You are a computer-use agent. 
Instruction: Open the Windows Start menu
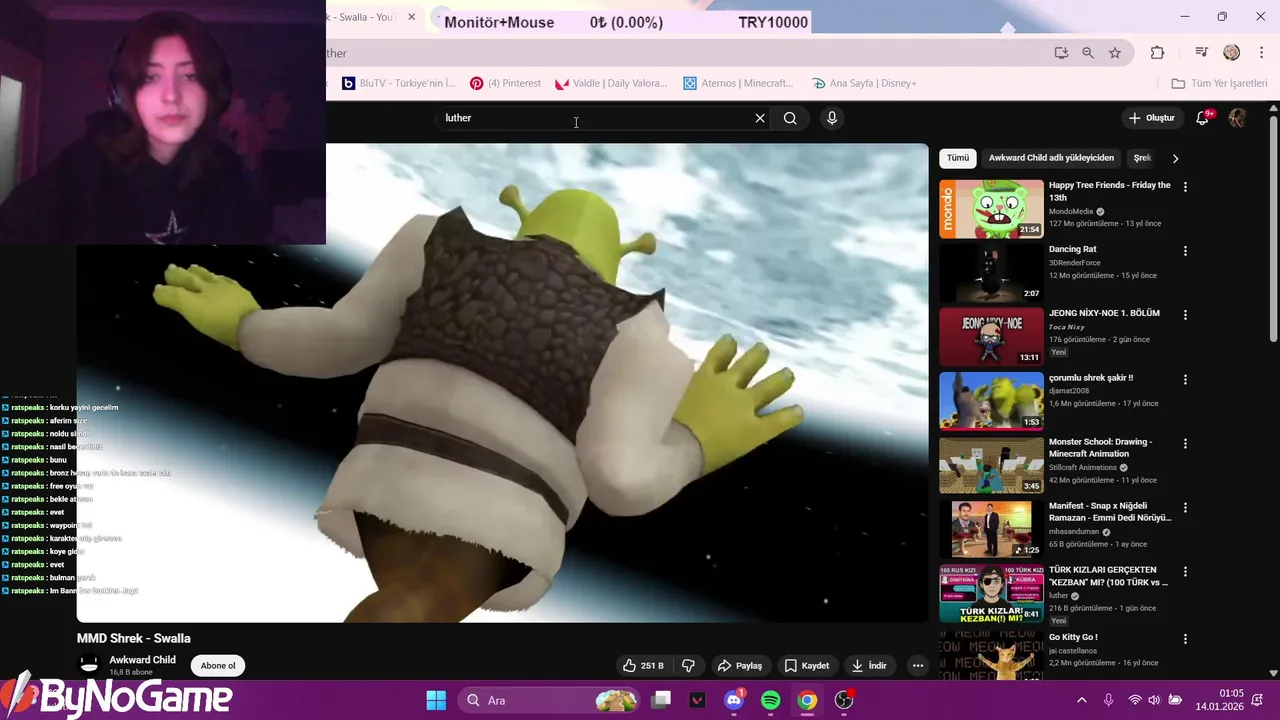(x=436, y=700)
